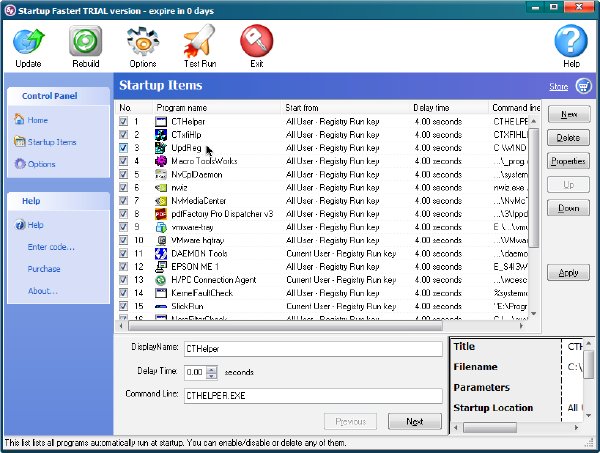The height and width of the screenshot is (453, 600).
Task: Click the Delay Time value field
Action: tap(195, 372)
